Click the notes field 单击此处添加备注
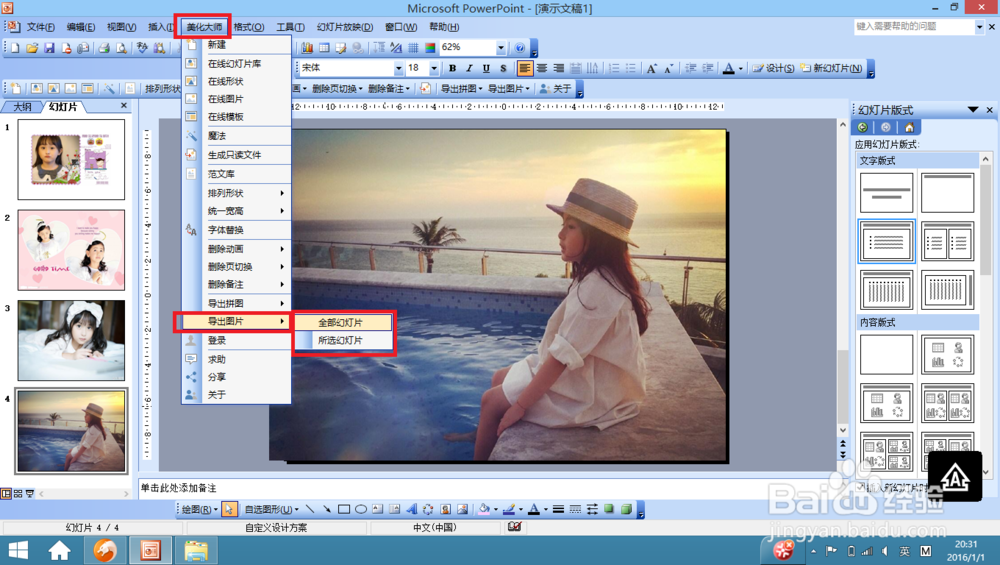 488,488
